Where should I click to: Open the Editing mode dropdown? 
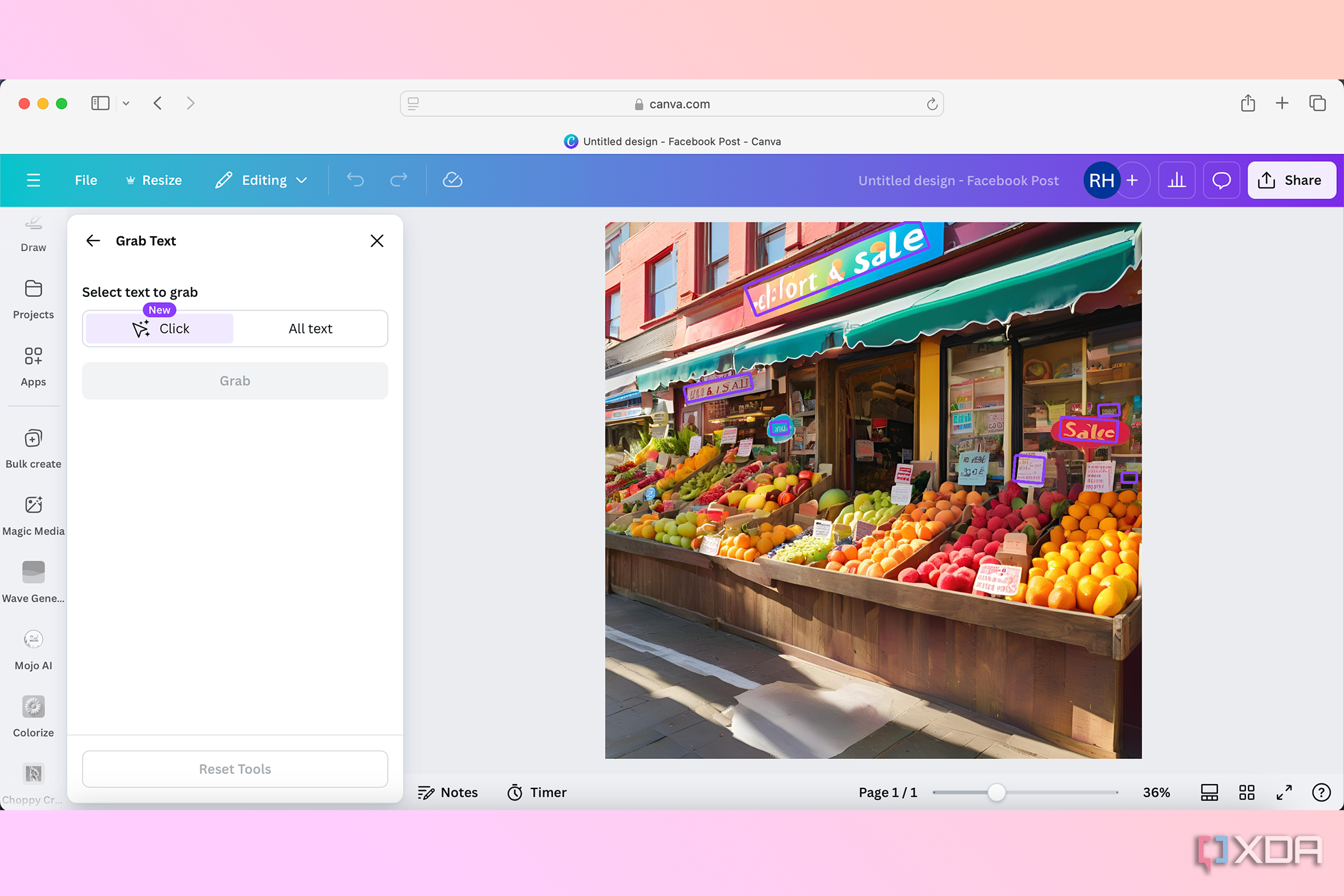pos(262,180)
